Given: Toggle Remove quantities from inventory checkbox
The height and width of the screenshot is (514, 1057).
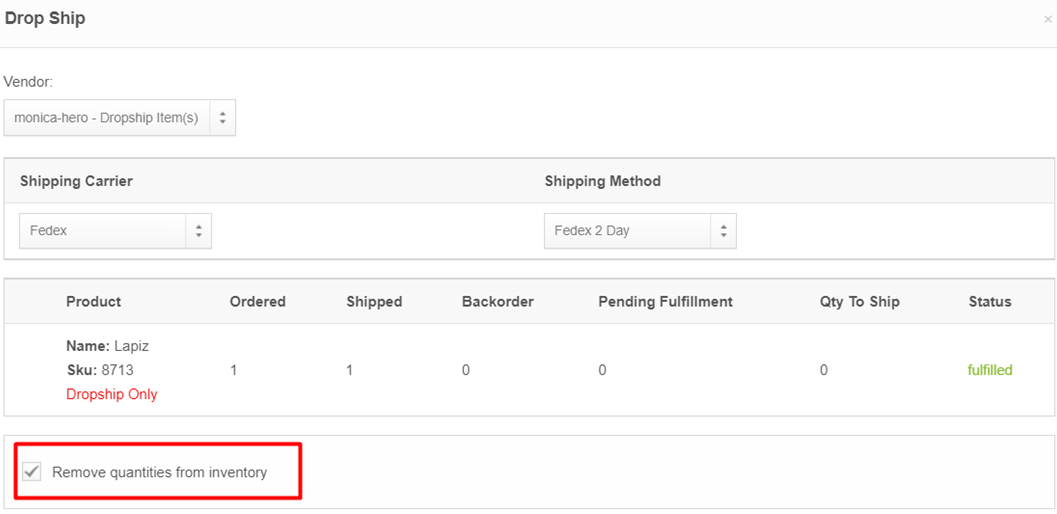Looking at the screenshot, I should (x=33, y=472).
